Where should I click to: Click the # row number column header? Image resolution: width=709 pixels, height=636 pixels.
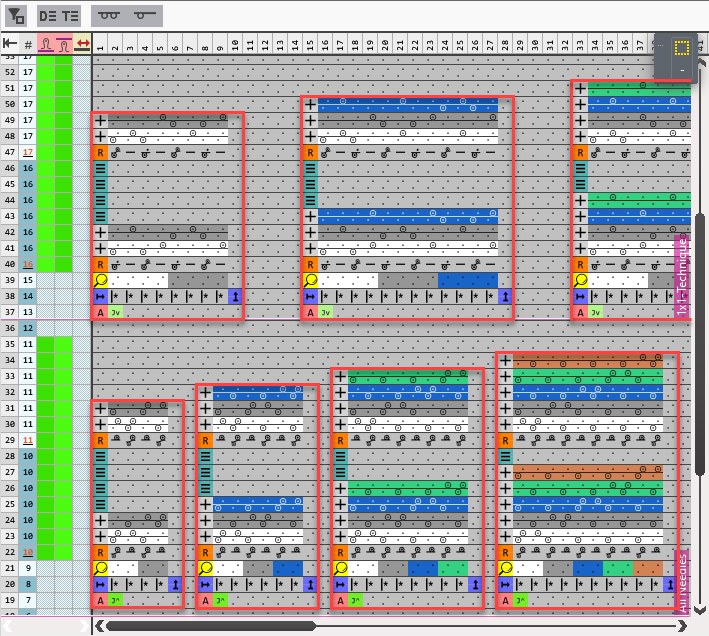pos(28,44)
